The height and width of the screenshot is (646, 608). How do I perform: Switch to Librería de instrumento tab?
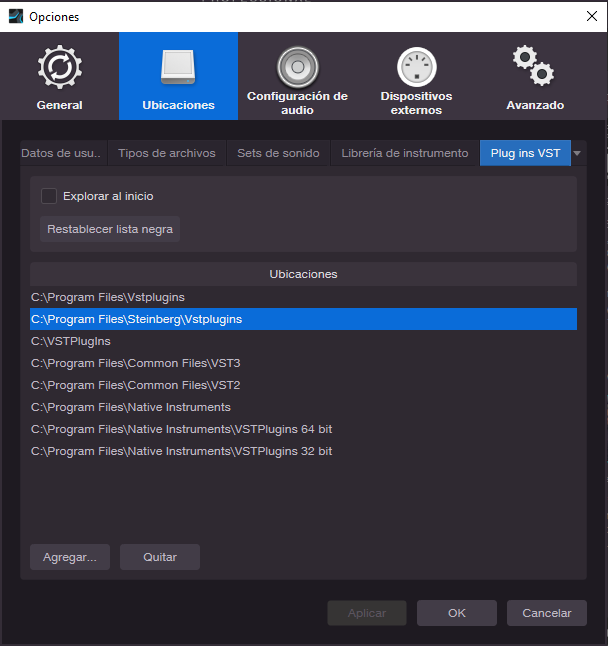[405, 153]
